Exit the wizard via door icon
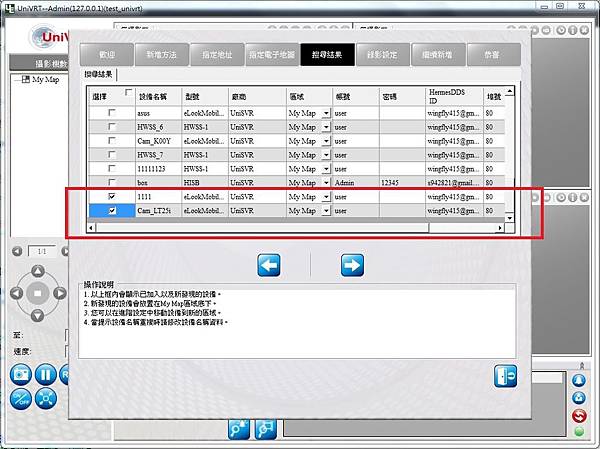600x449 pixels. [x=505, y=376]
